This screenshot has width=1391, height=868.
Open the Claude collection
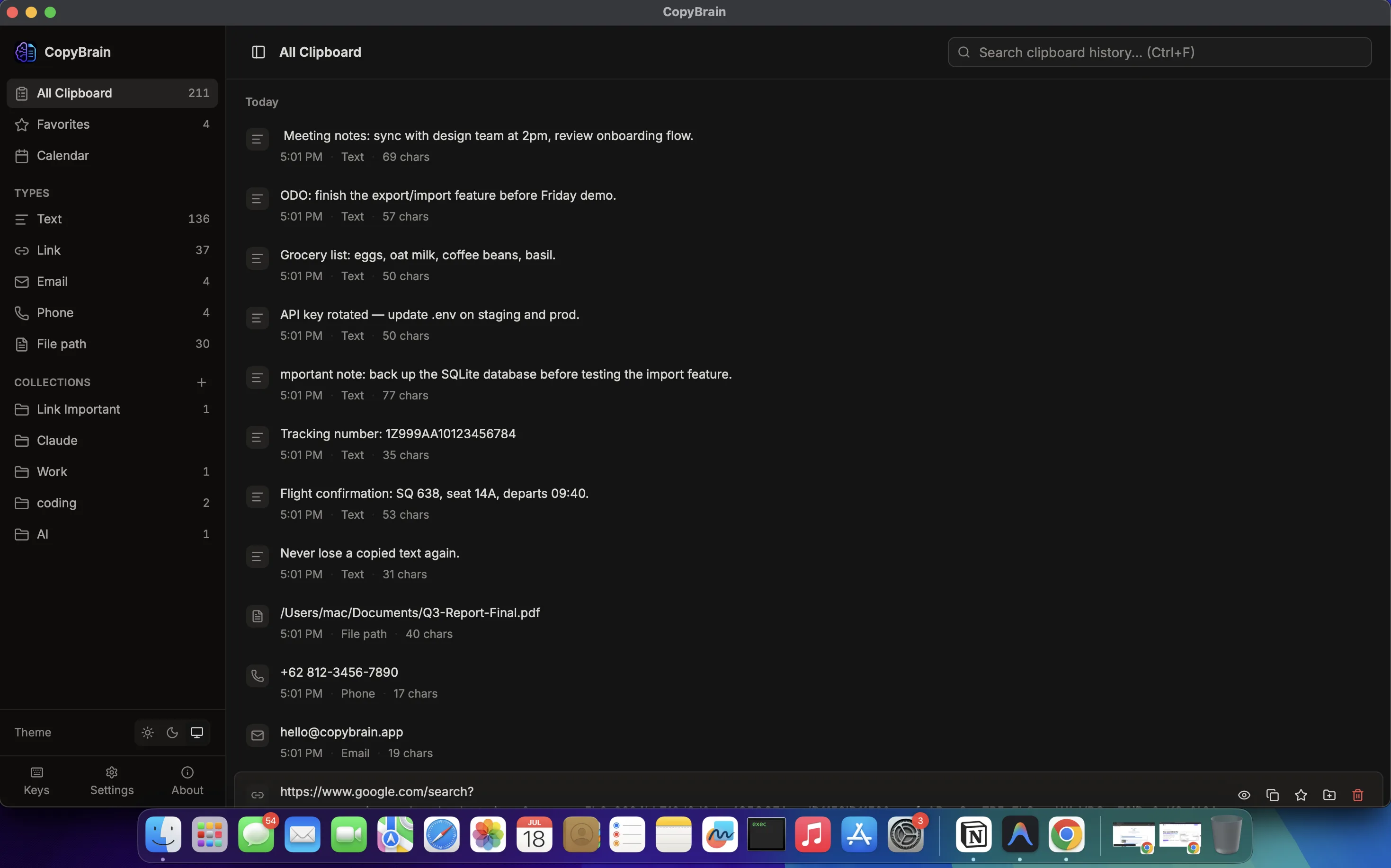pyautogui.click(x=112, y=440)
